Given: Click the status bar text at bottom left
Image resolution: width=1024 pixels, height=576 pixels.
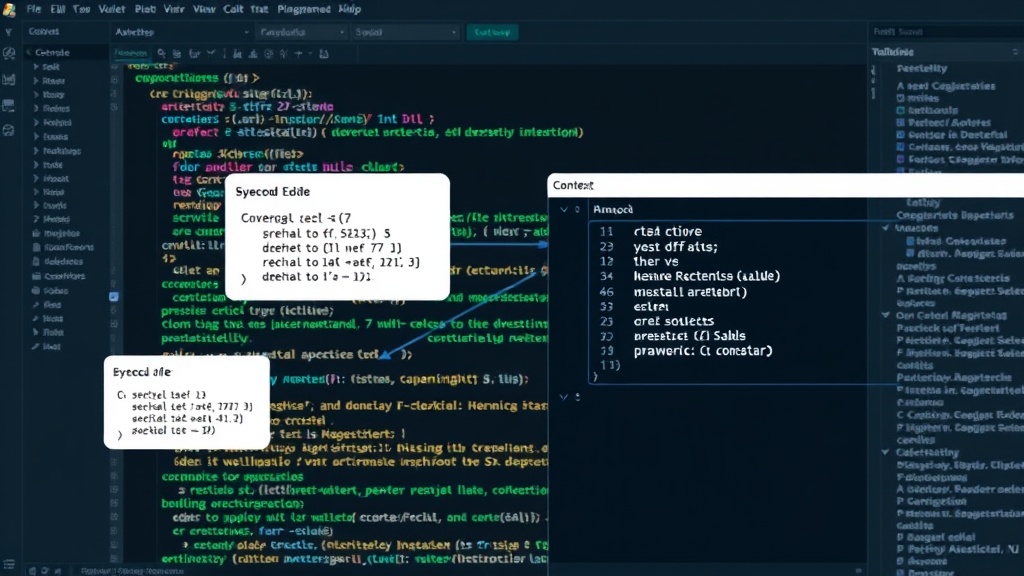Looking at the screenshot, I should (133, 571).
